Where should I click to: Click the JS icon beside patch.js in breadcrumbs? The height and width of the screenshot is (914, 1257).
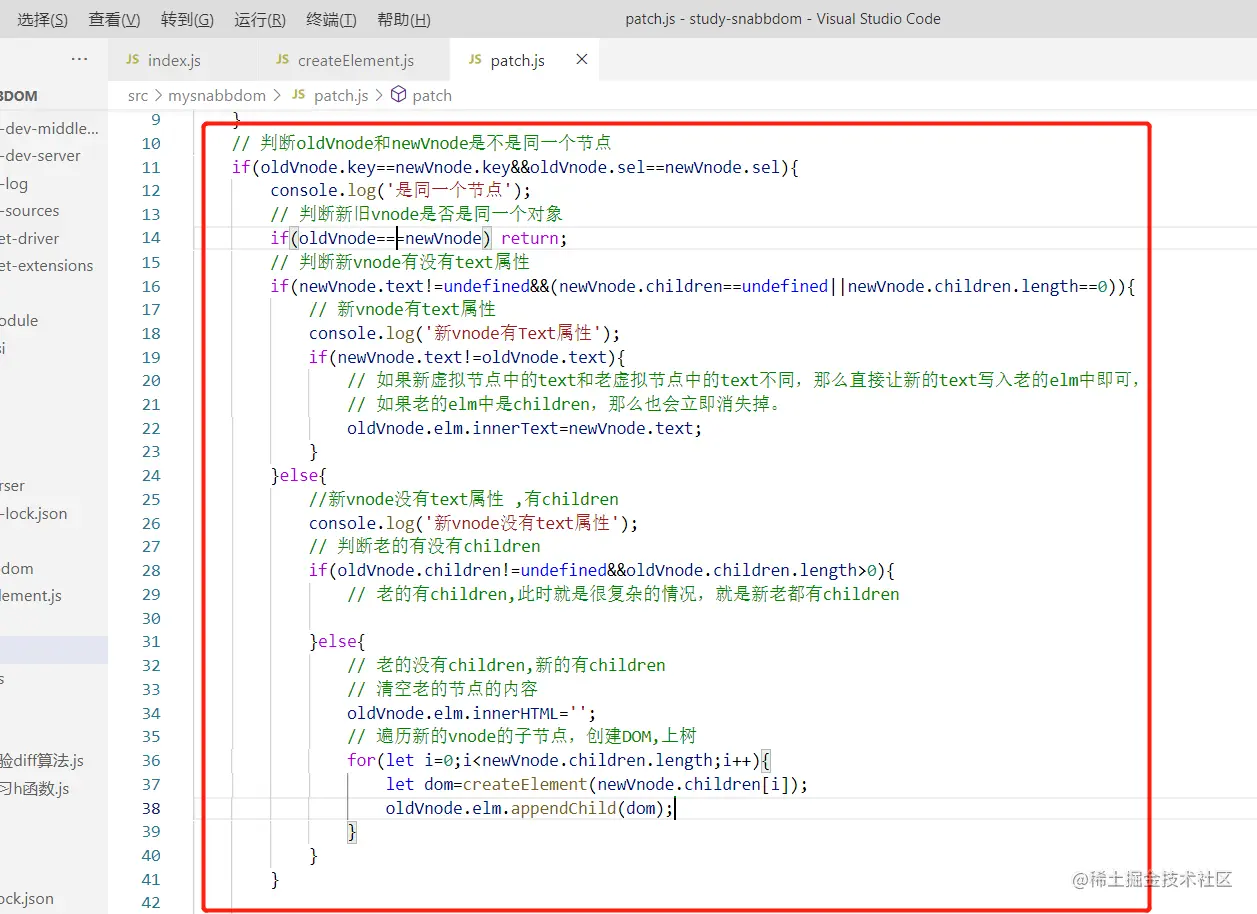(296, 95)
